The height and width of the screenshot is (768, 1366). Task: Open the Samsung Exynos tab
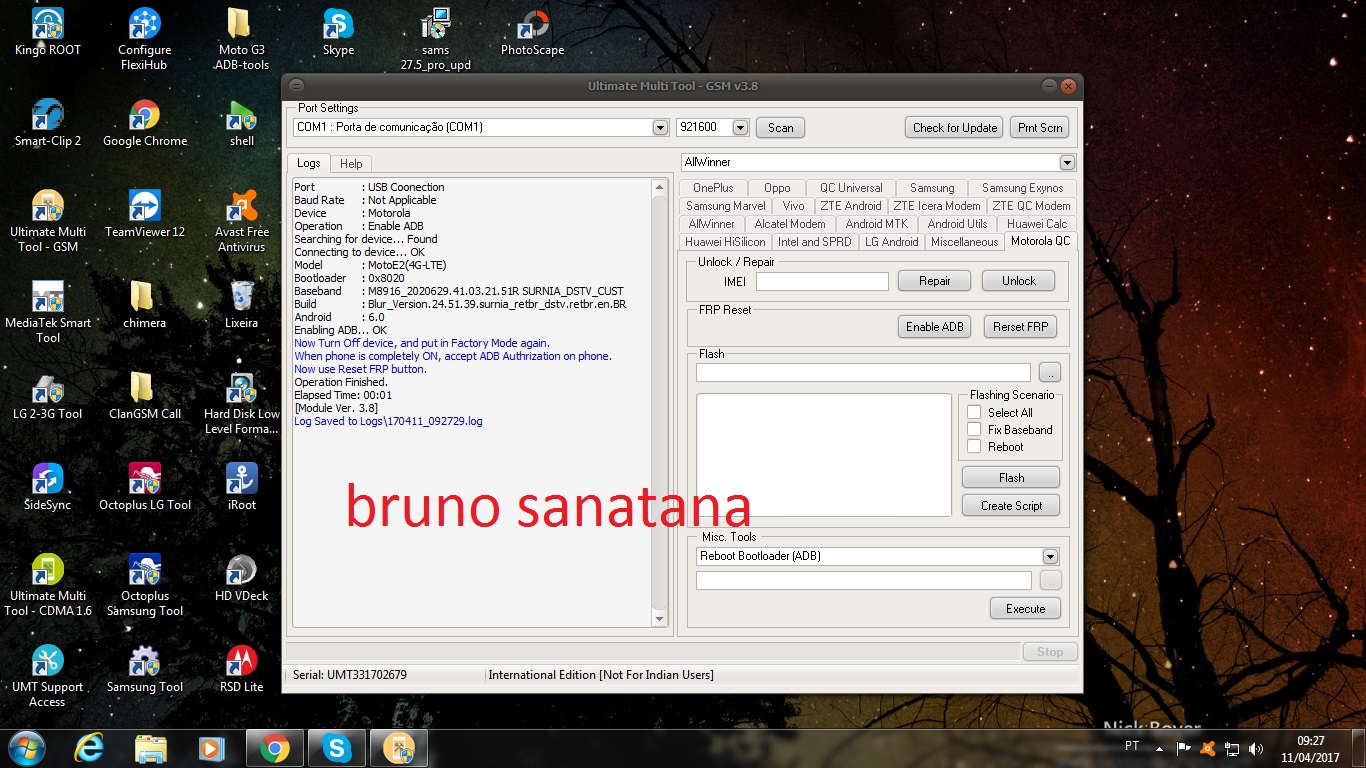[1022, 188]
